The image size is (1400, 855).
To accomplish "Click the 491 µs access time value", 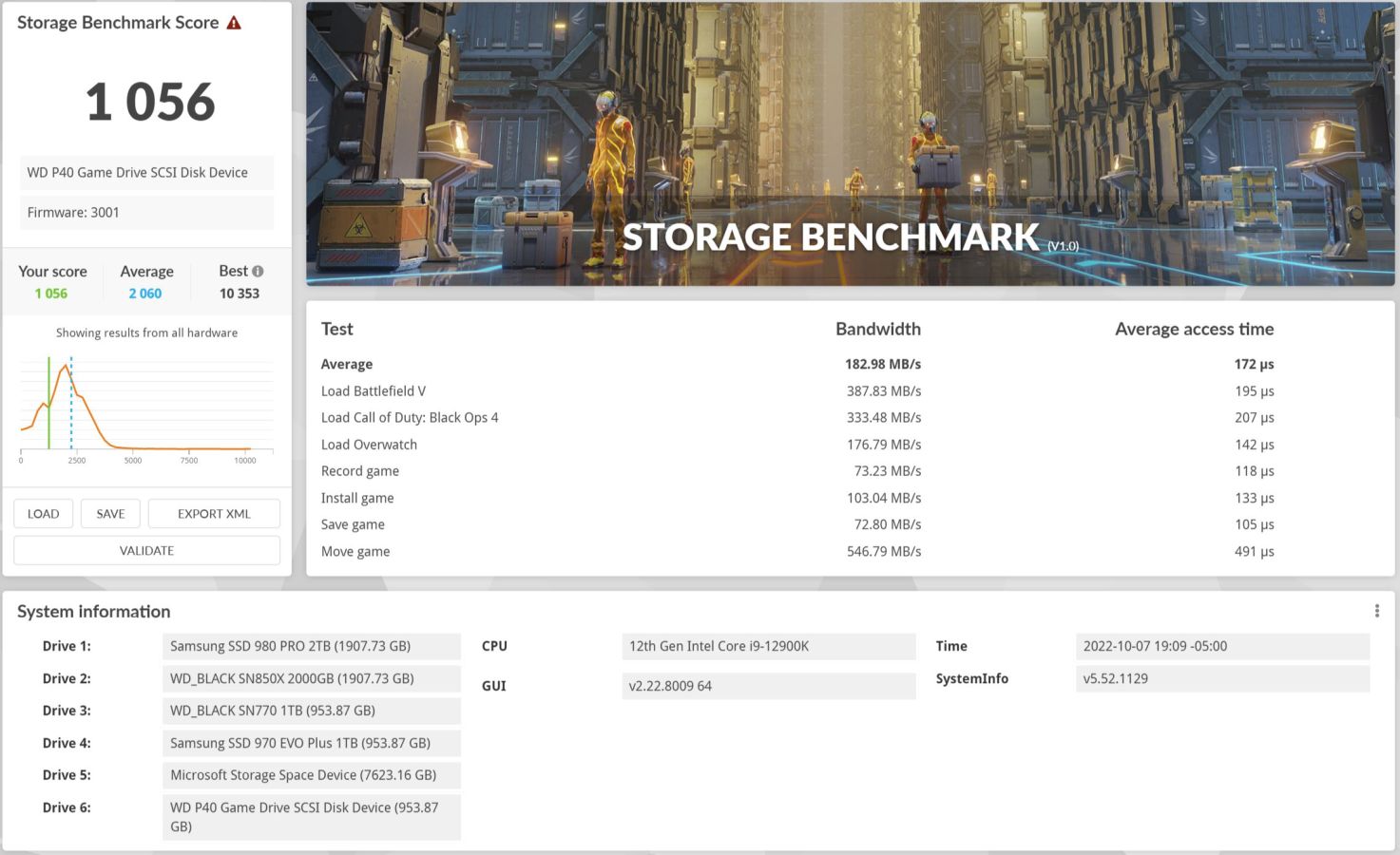I will pos(1255,551).
